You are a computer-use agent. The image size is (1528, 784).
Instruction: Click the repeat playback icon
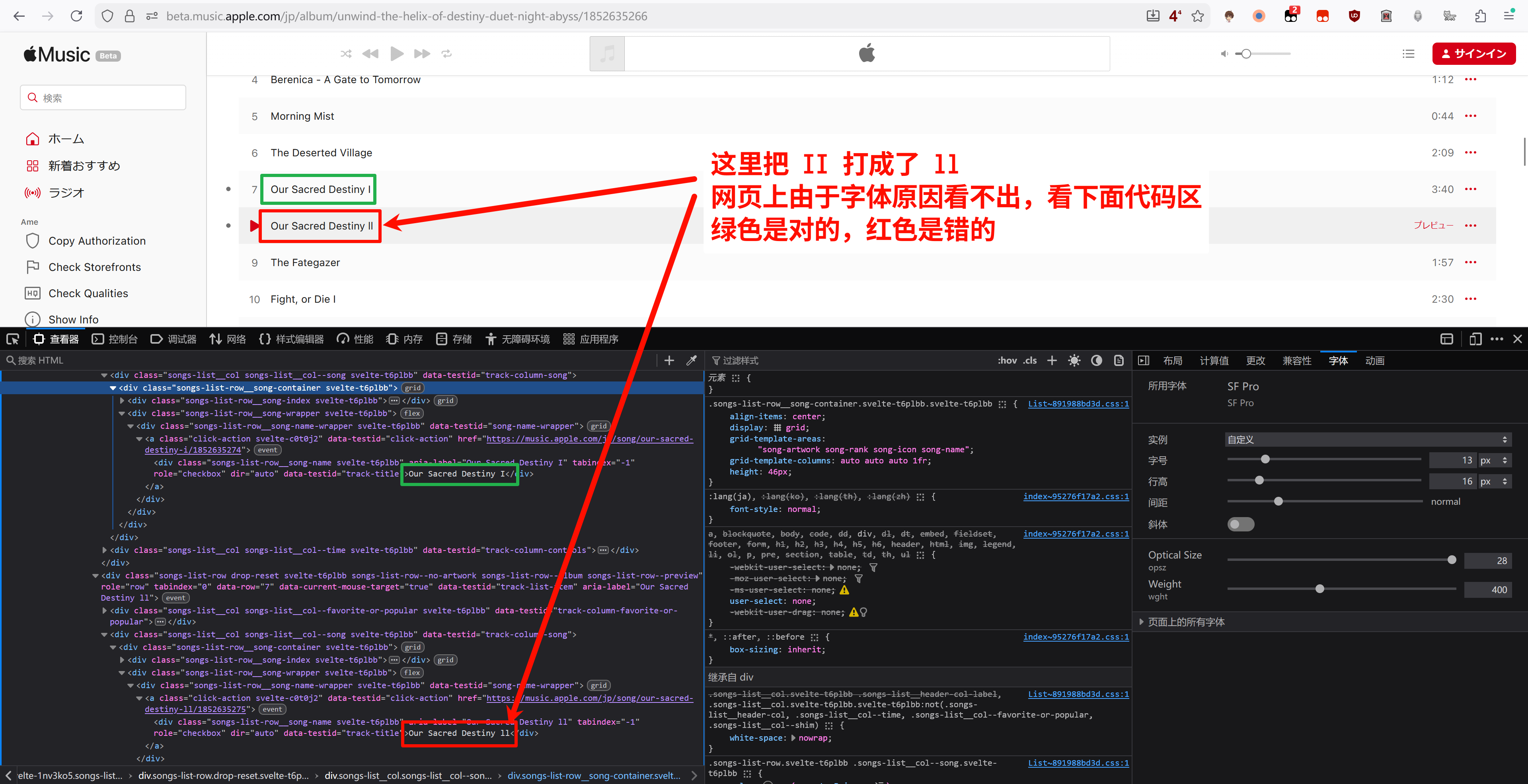click(446, 54)
